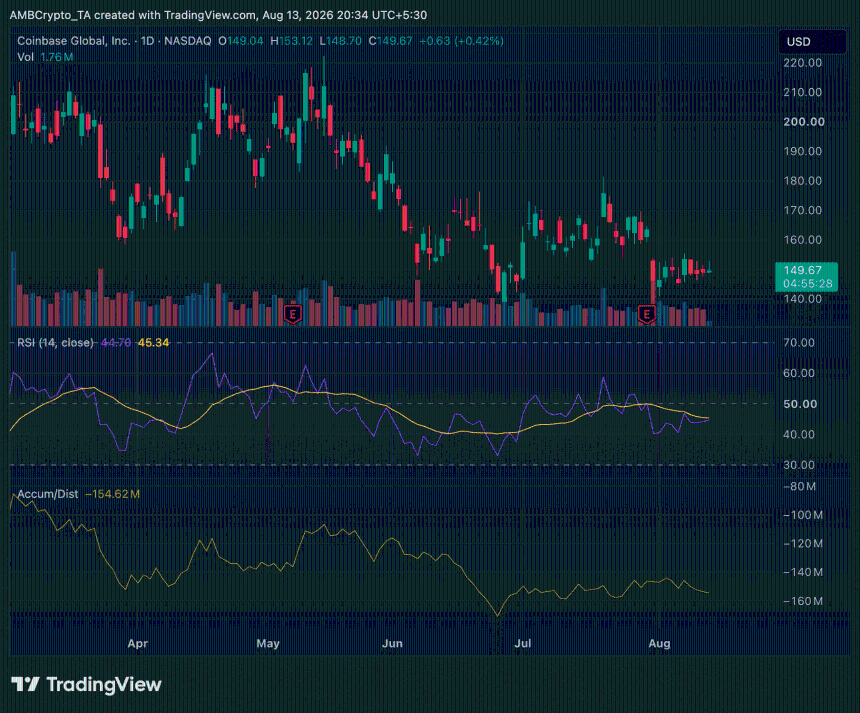Click the 180.00 price axis label
The image size is (860, 713).
(x=802, y=180)
